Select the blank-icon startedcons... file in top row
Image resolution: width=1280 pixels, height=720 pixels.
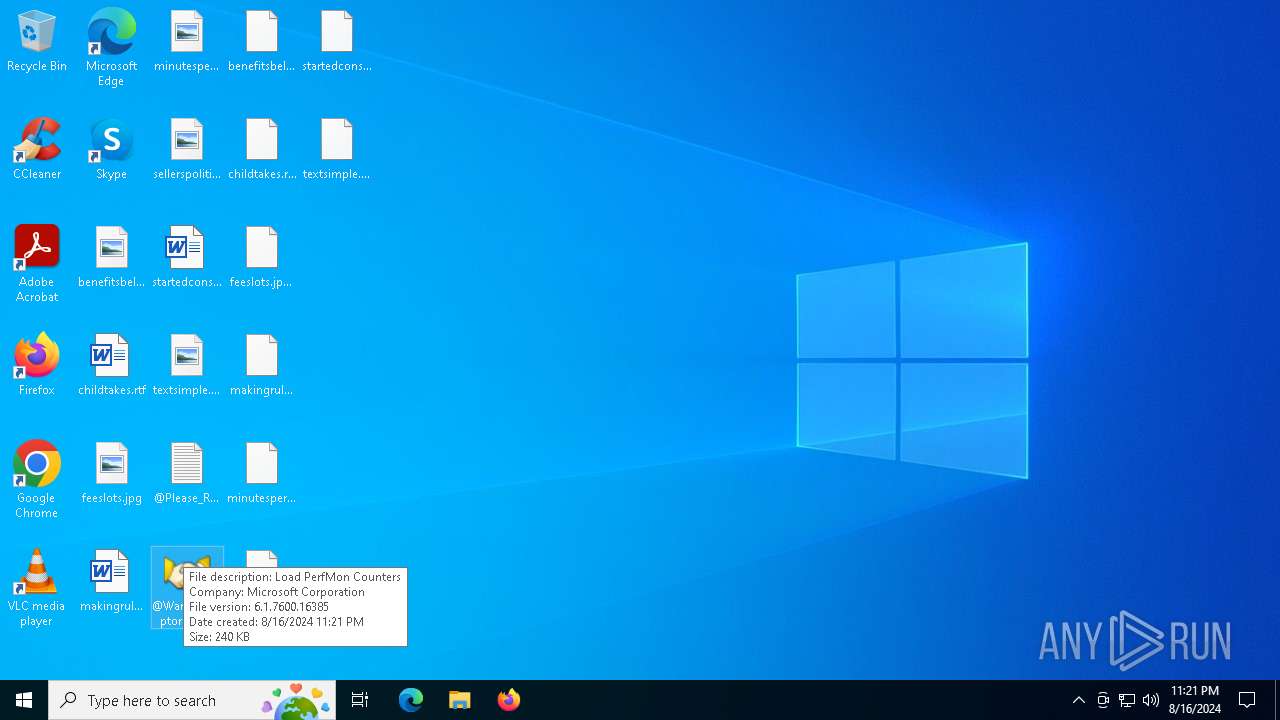click(x=337, y=42)
